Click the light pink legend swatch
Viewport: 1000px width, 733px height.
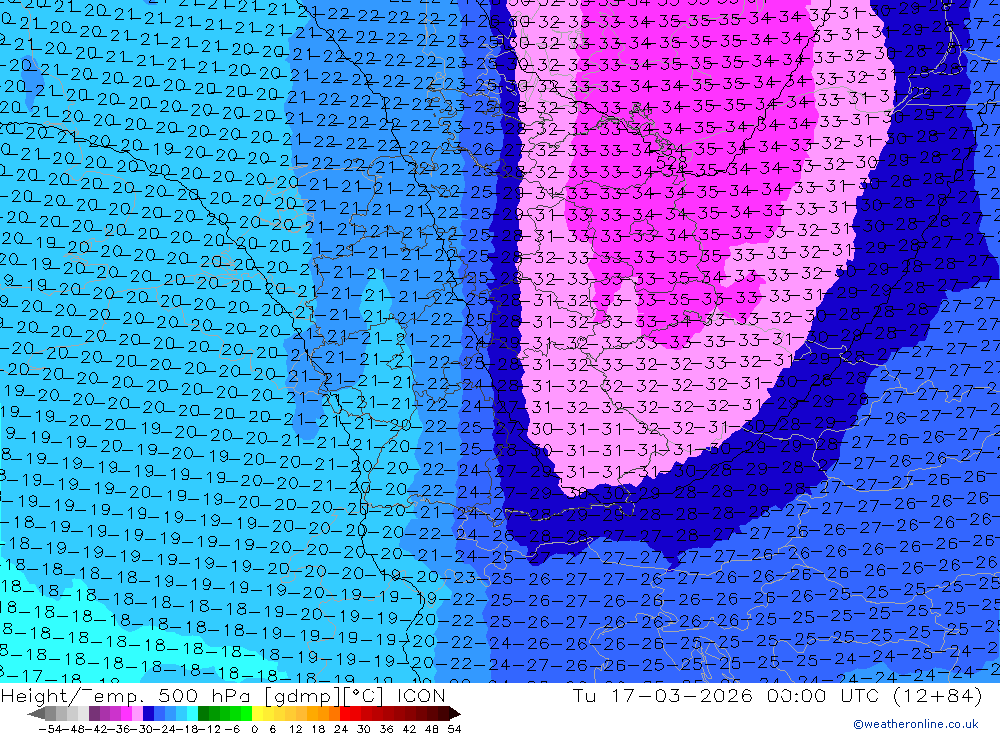point(138,713)
